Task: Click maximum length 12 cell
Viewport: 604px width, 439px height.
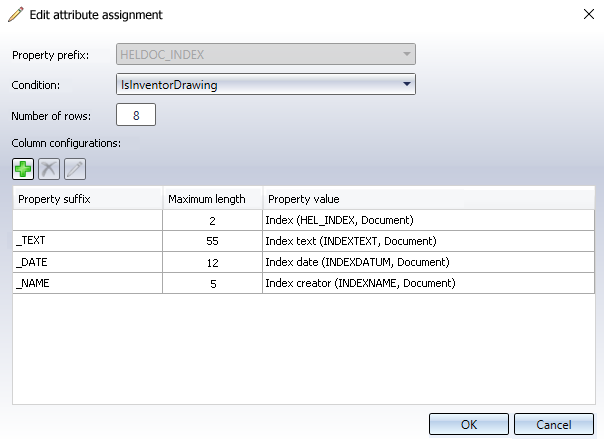Action: (212, 262)
